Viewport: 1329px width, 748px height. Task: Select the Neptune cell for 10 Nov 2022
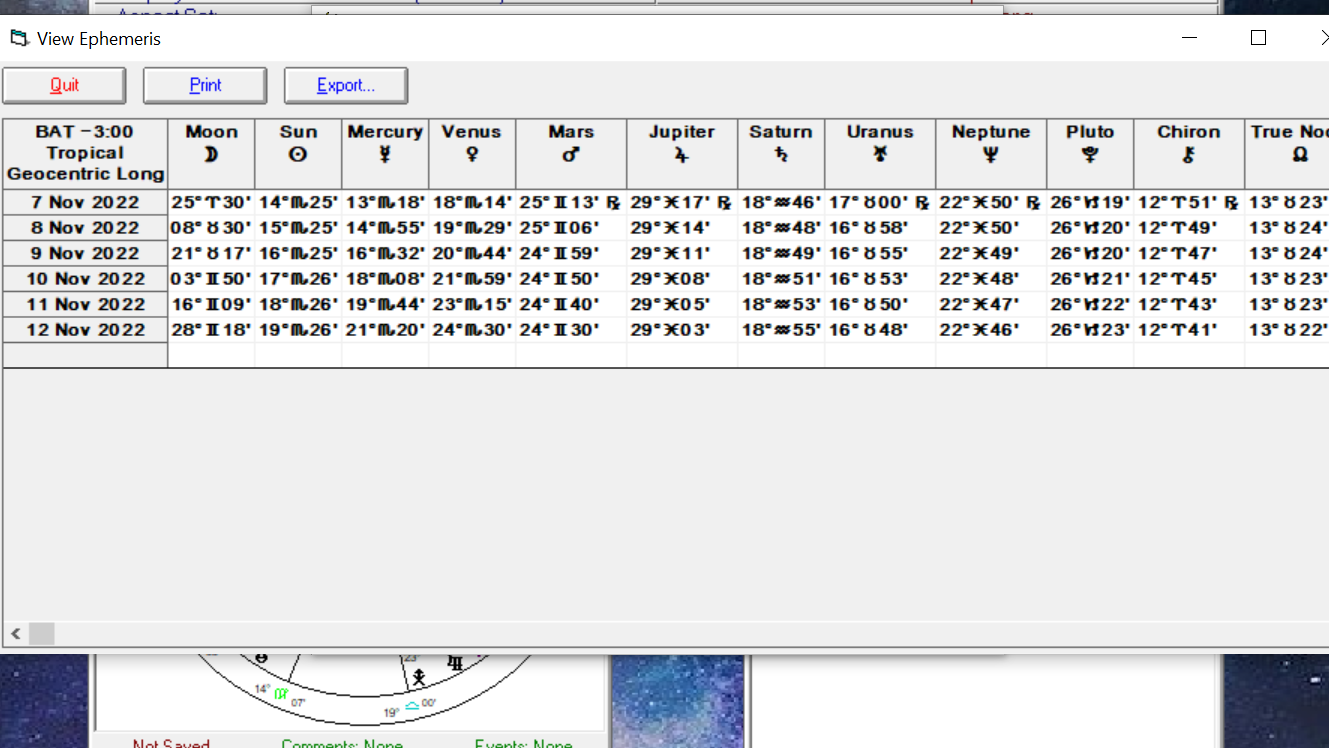[990, 279]
